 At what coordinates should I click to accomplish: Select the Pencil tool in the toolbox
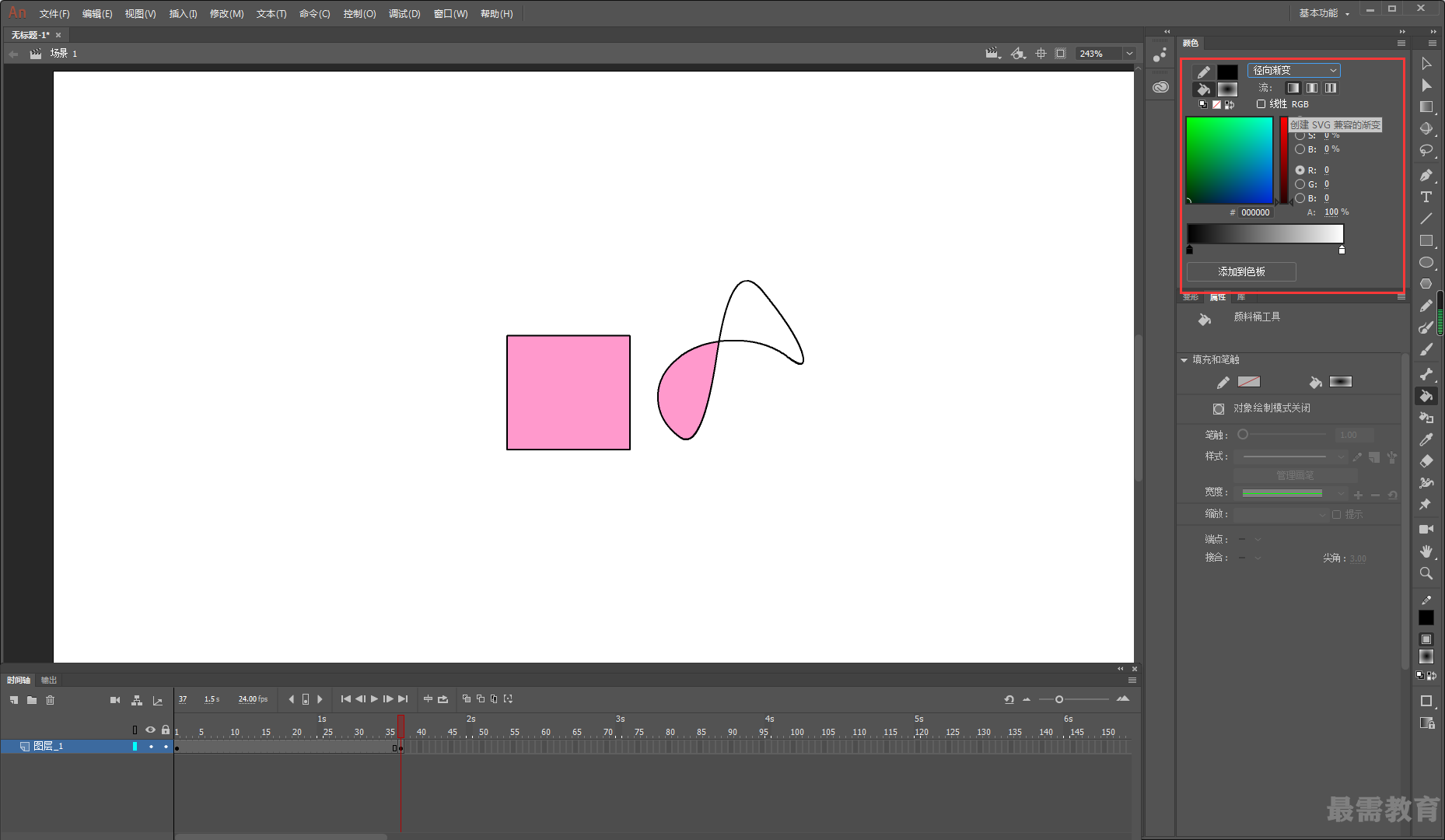1426,306
